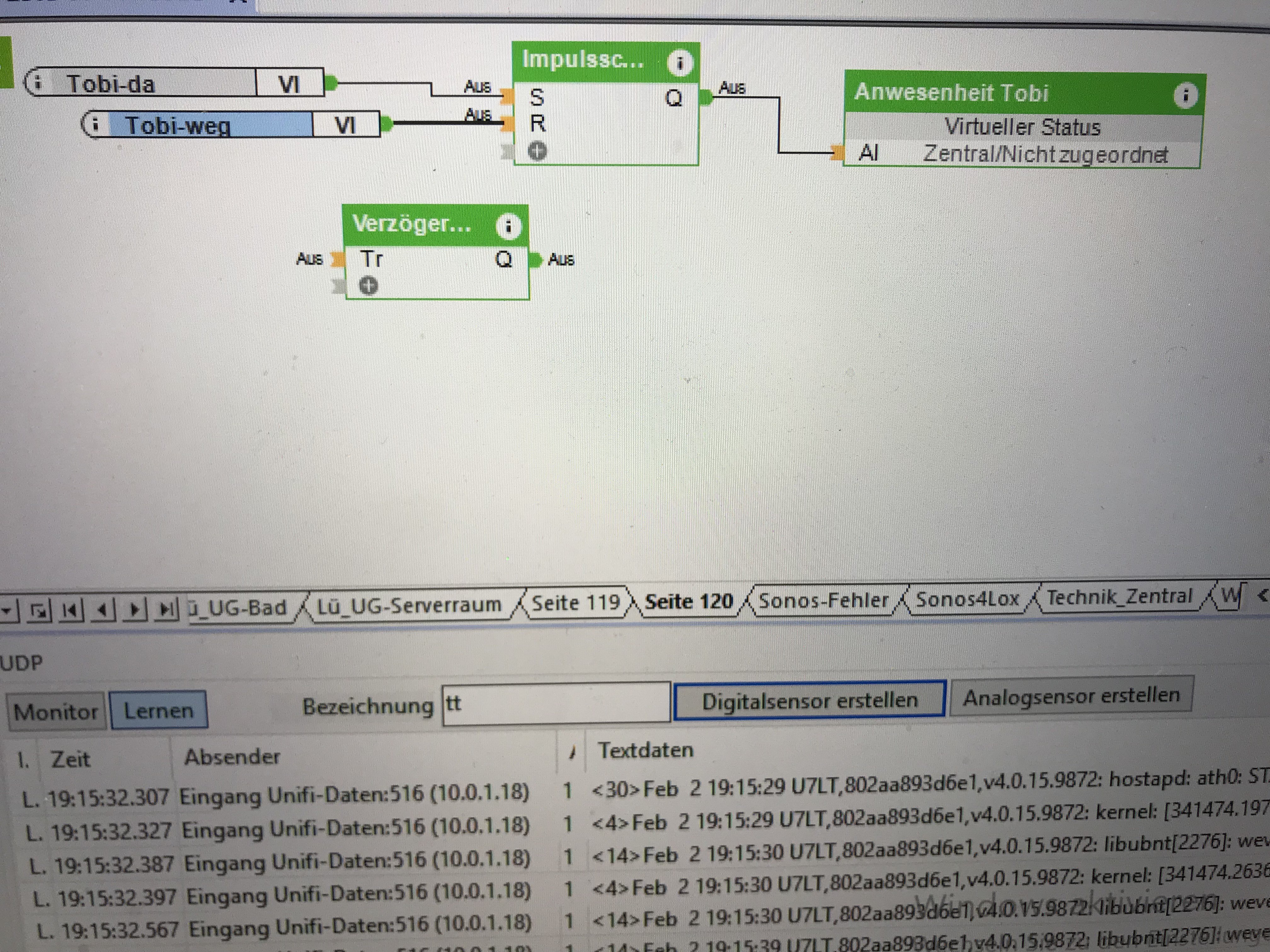This screenshot has width=1270, height=952.
Task: Sort table by Zeit column header
Action: pos(71,759)
